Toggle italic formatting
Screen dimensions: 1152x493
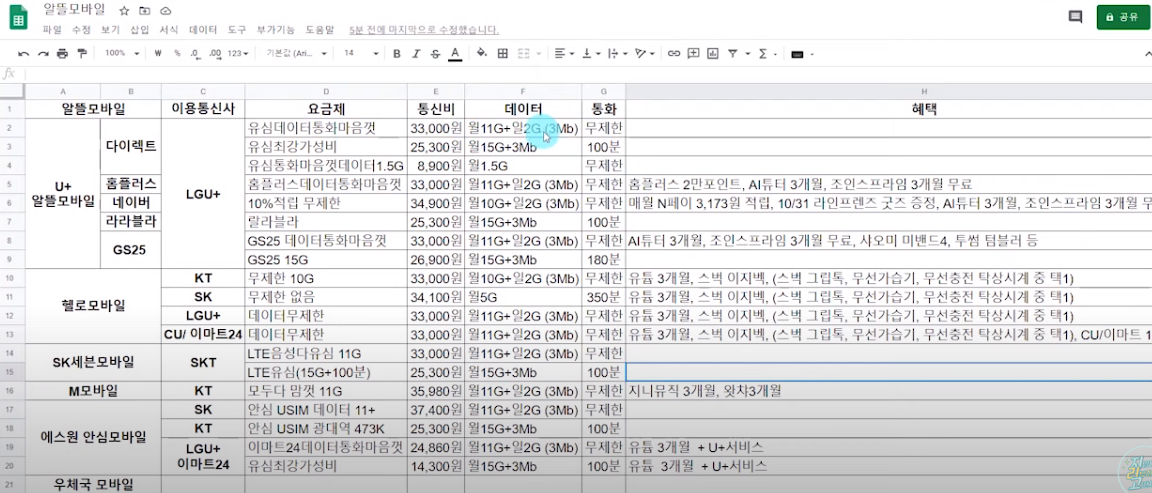pos(416,54)
